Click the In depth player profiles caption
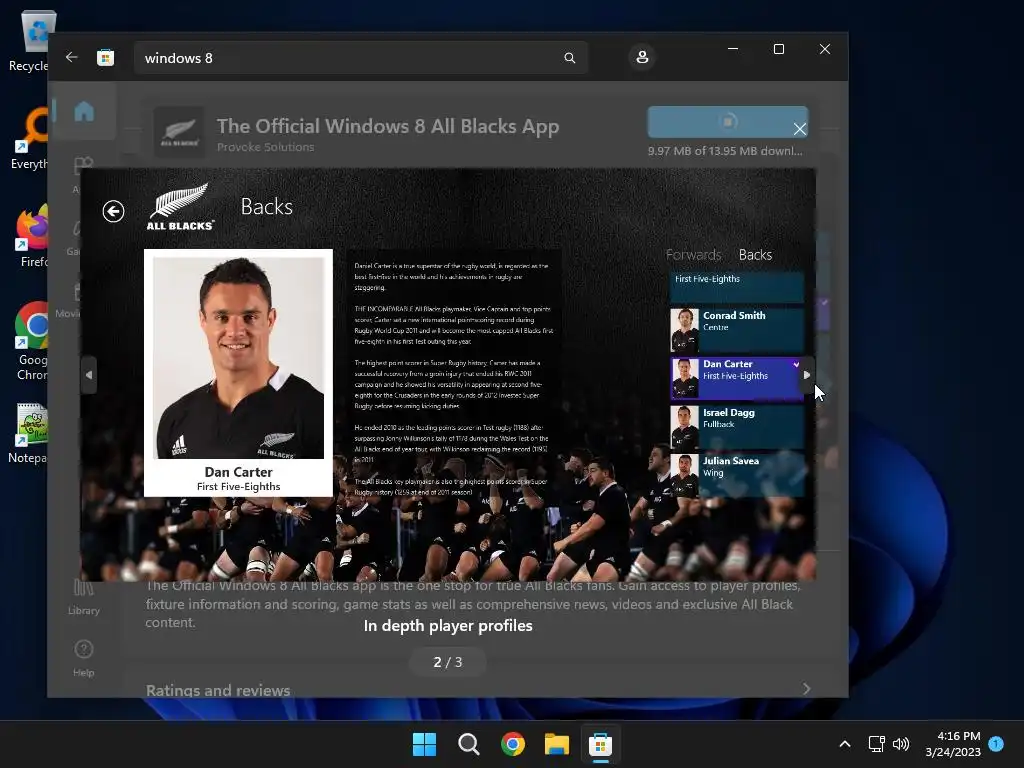This screenshot has width=1024, height=768. pyautogui.click(x=448, y=626)
